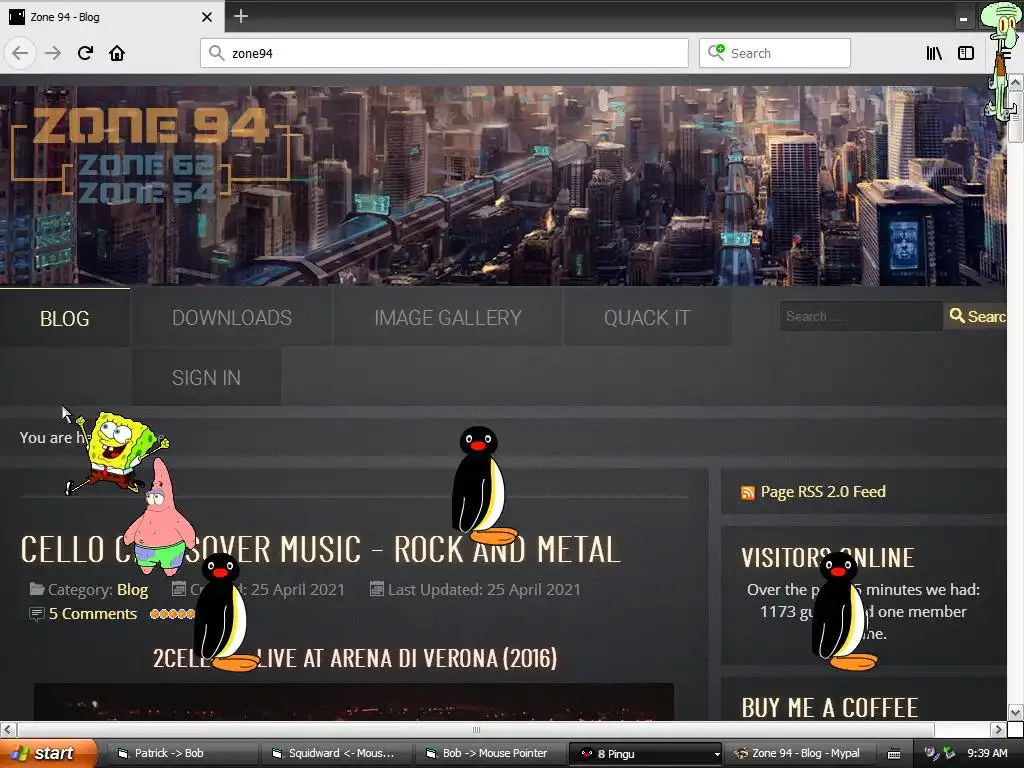1024x768 pixels.
Task: Click the browser Search box
Action: point(775,53)
